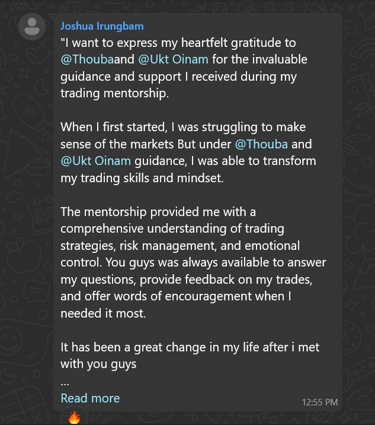The image size is (375, 425).
Task: Tap @Ukt Oinam mention before "for the invaluable"
Action: pos(173,59)
